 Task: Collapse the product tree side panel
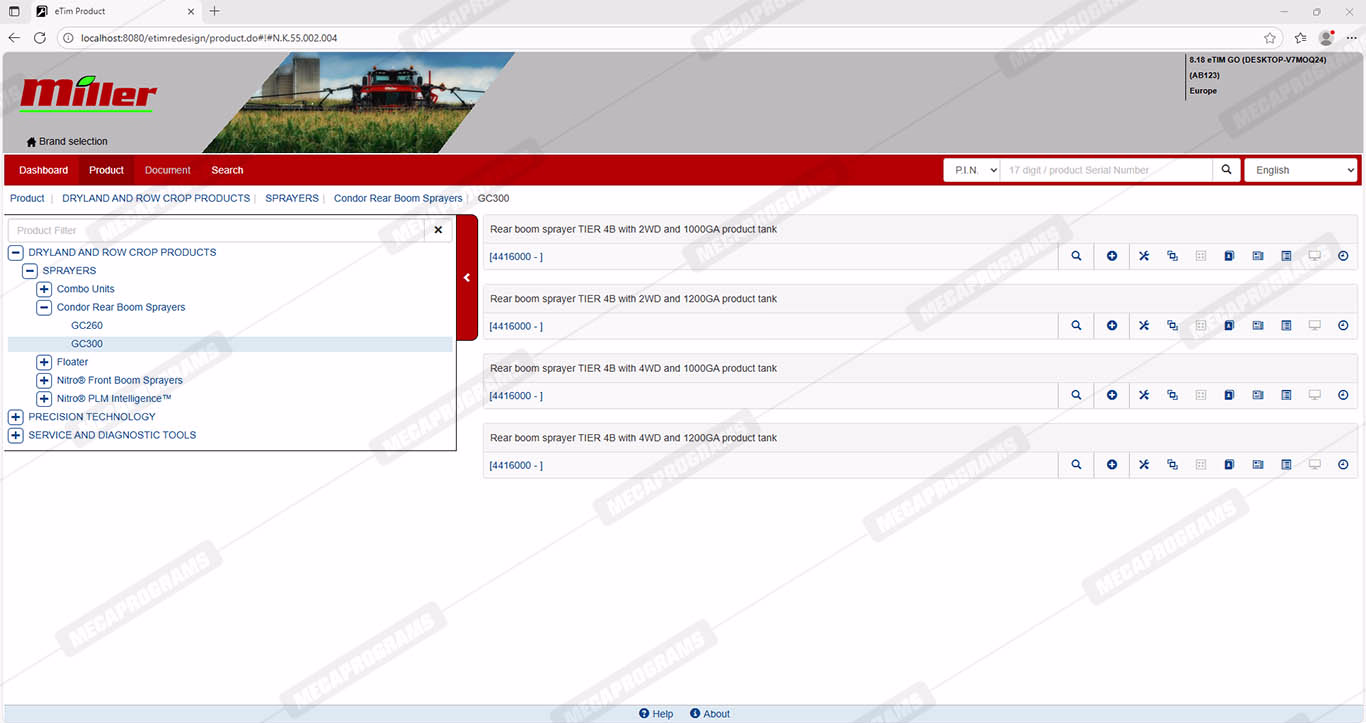[x=467, y=278]
